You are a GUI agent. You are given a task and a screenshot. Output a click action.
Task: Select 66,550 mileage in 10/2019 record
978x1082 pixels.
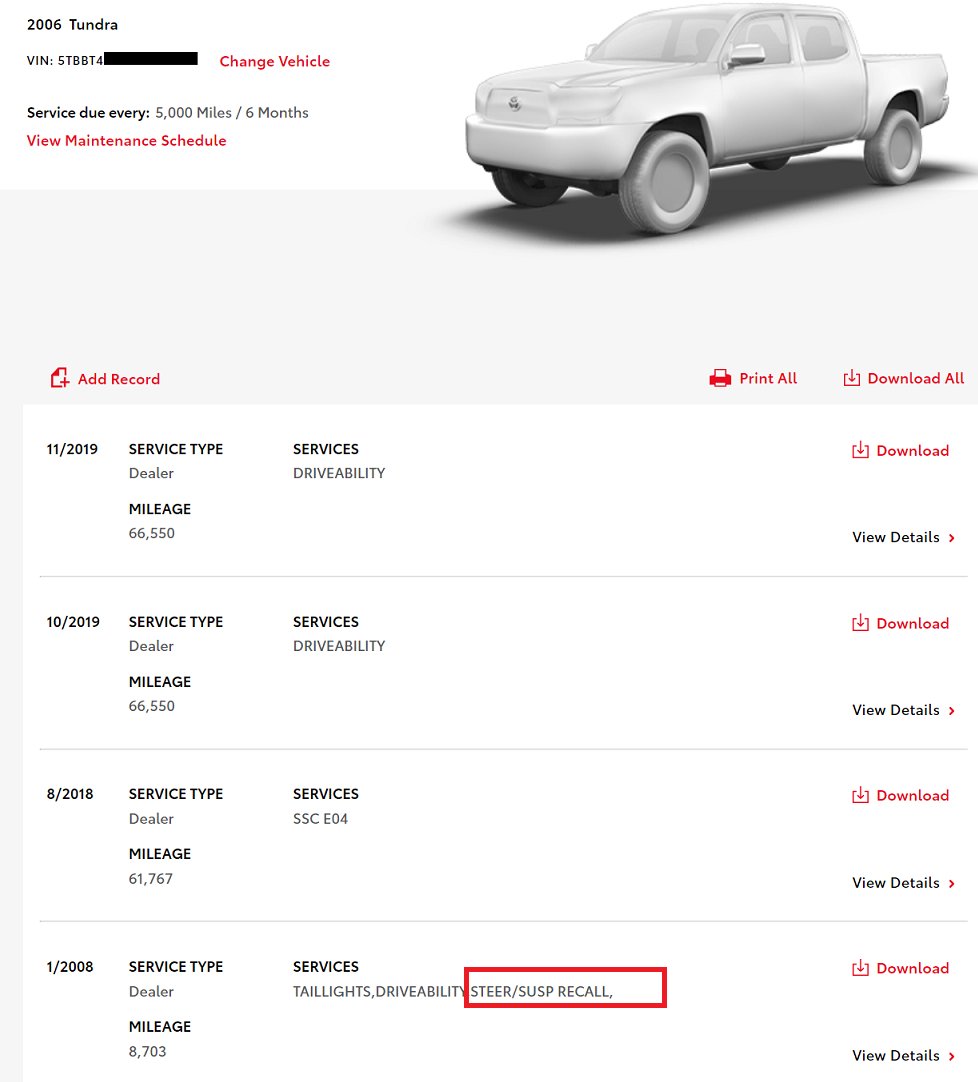point(152,707)
